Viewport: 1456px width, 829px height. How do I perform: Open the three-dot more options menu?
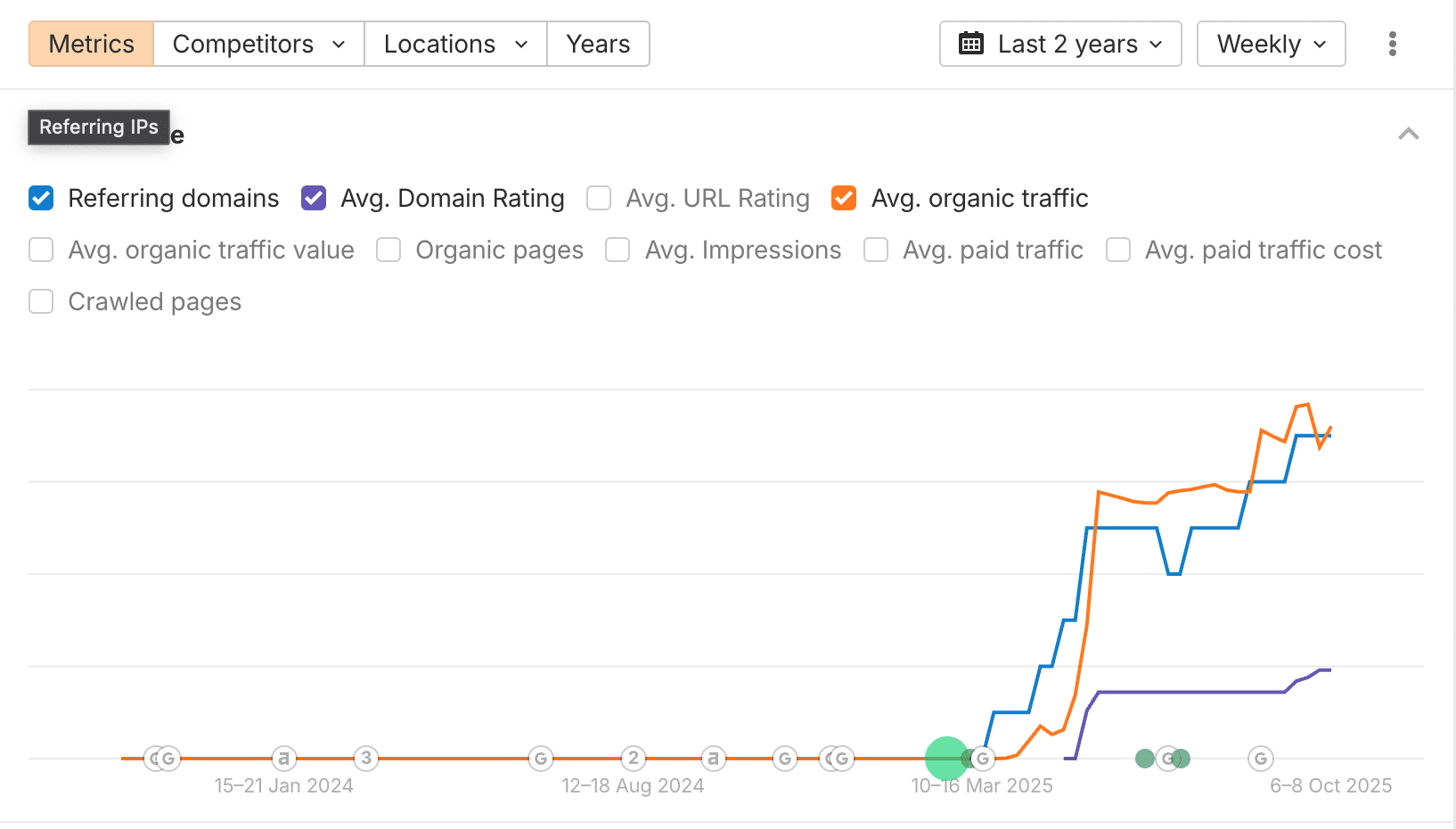coord(1392,44)
